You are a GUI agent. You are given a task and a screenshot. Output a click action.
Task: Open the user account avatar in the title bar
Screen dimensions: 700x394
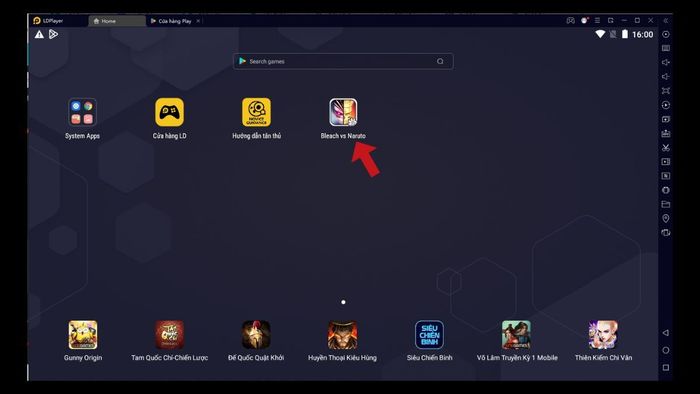[584, 21]
